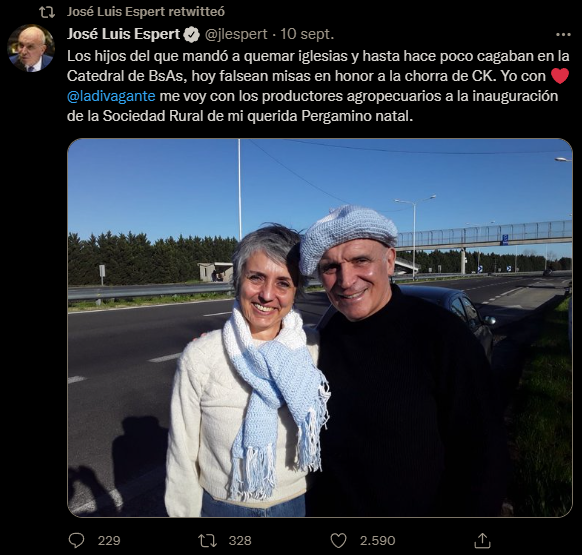
Task: Open the share icon at bottom right
Action: pyautogui.click(x=483, y=541)
